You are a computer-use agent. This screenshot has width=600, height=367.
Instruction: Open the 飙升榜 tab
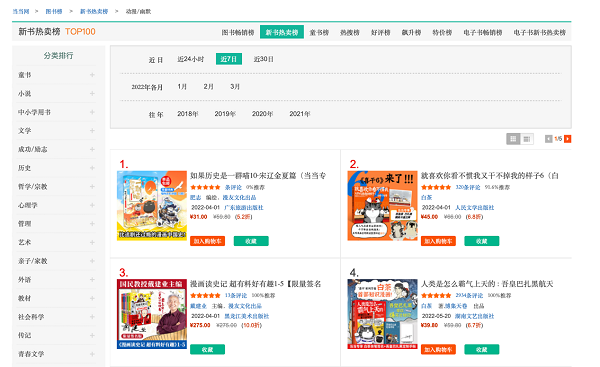coord(411,33)
